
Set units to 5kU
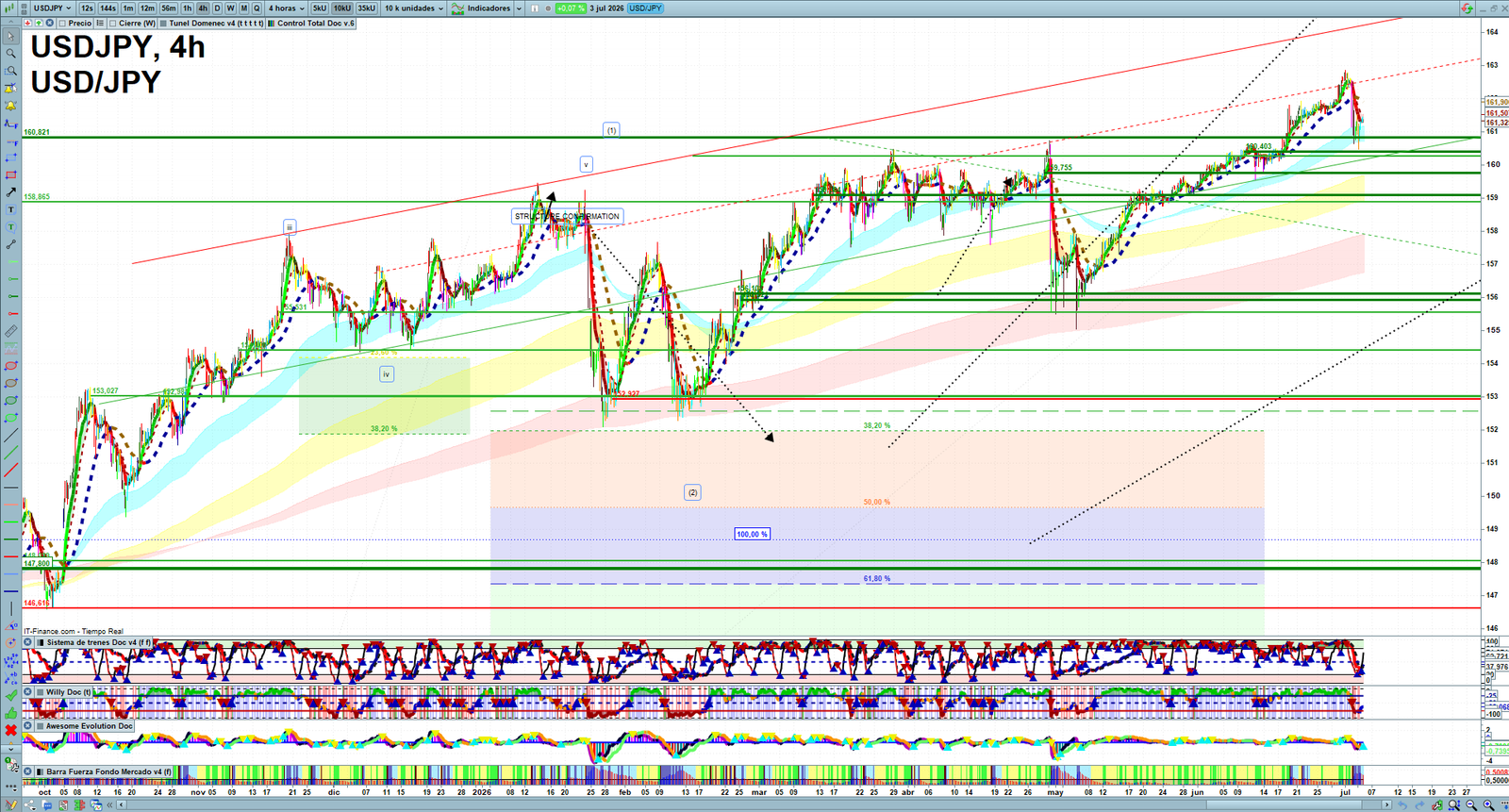tap(320, 8)
